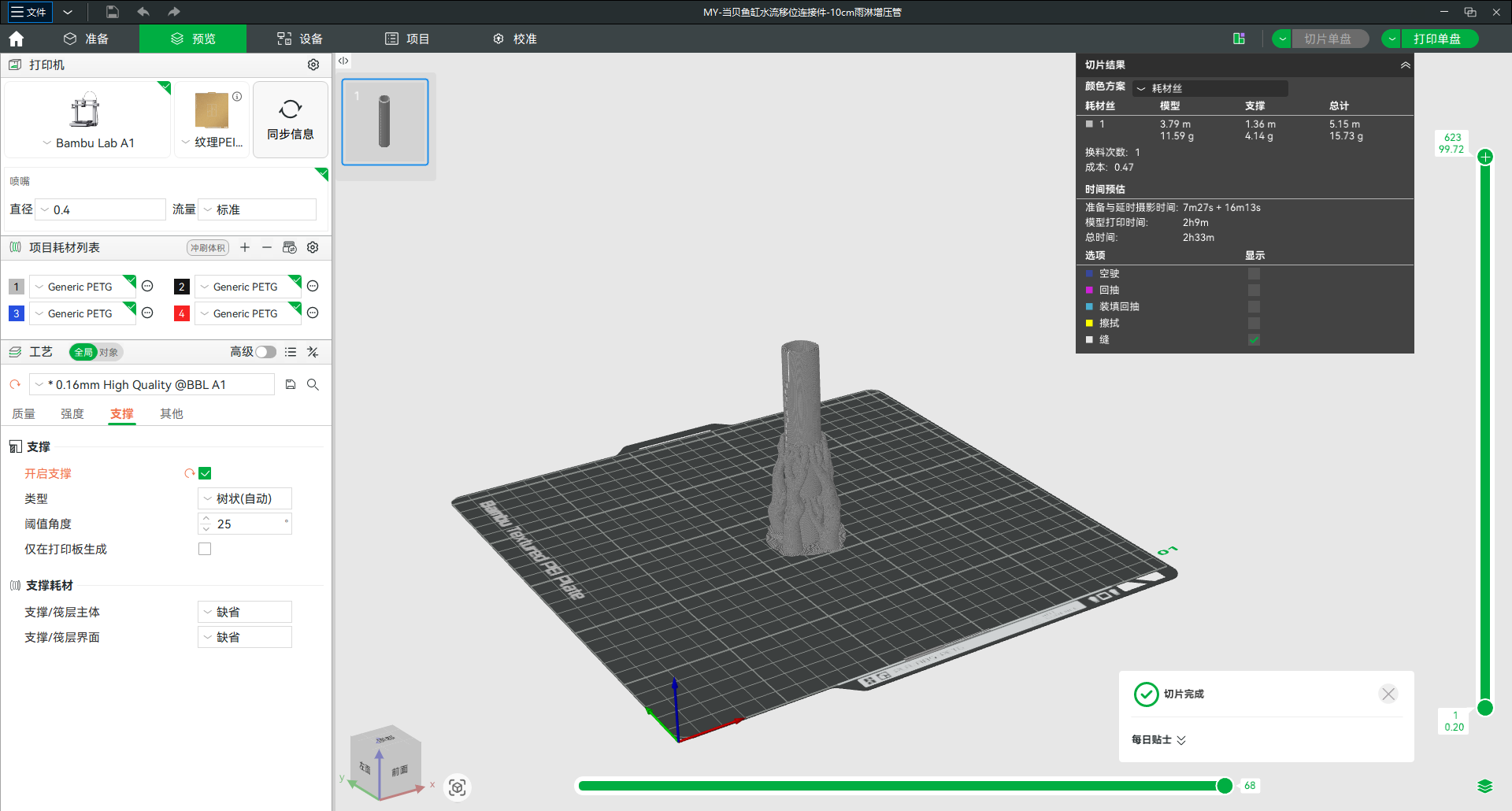Open options for filament slot 3
This screenshot has width=1512, height=811.
click(x=147, y=313)
